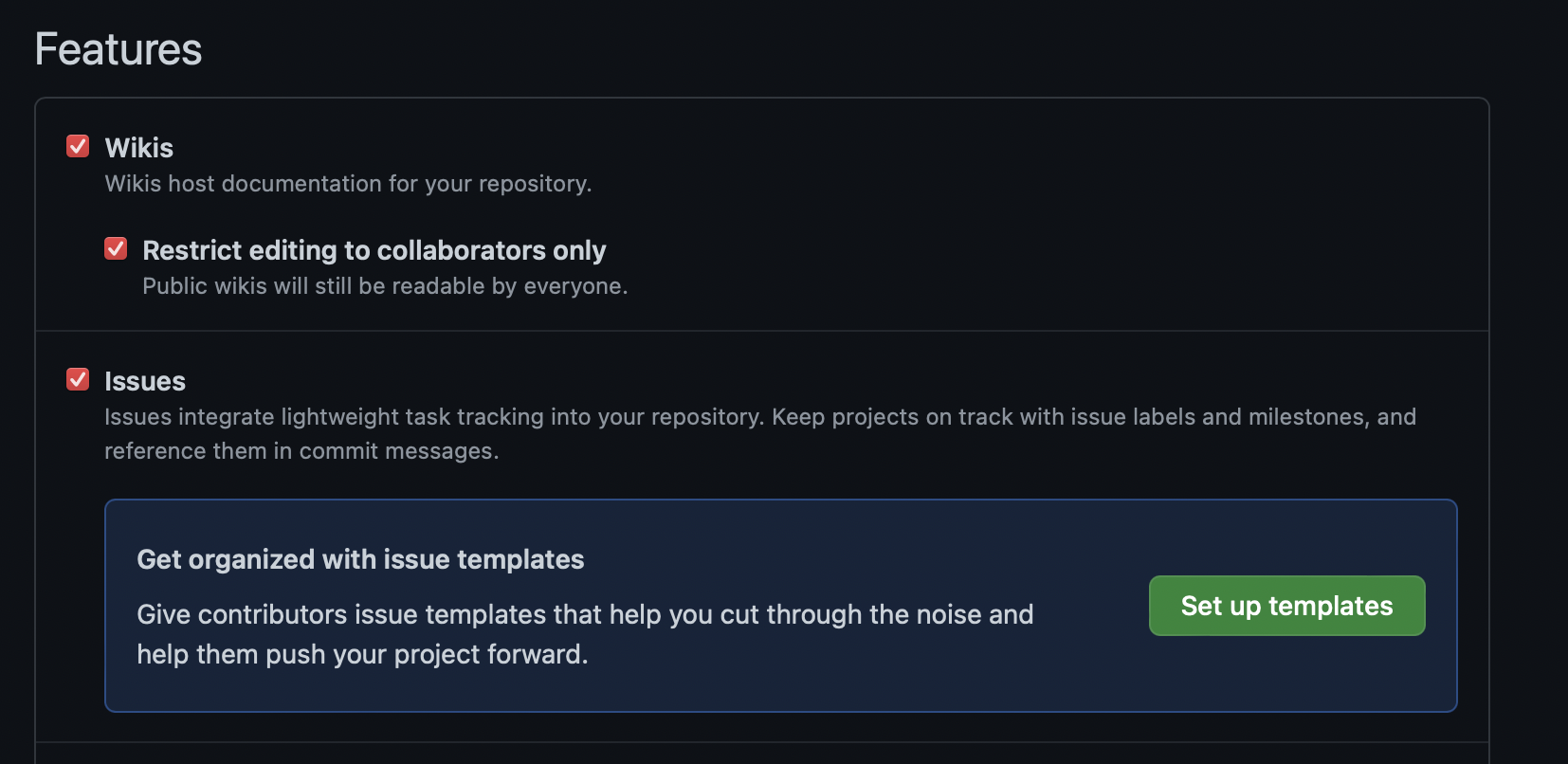Click the Issues task tracking description text

click(758, 415)
